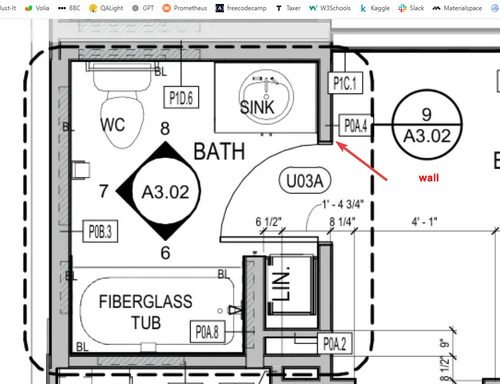Click elevation number 8 above diamond
This screenshot has height=384, width=500.
click(x=165, y=129)
